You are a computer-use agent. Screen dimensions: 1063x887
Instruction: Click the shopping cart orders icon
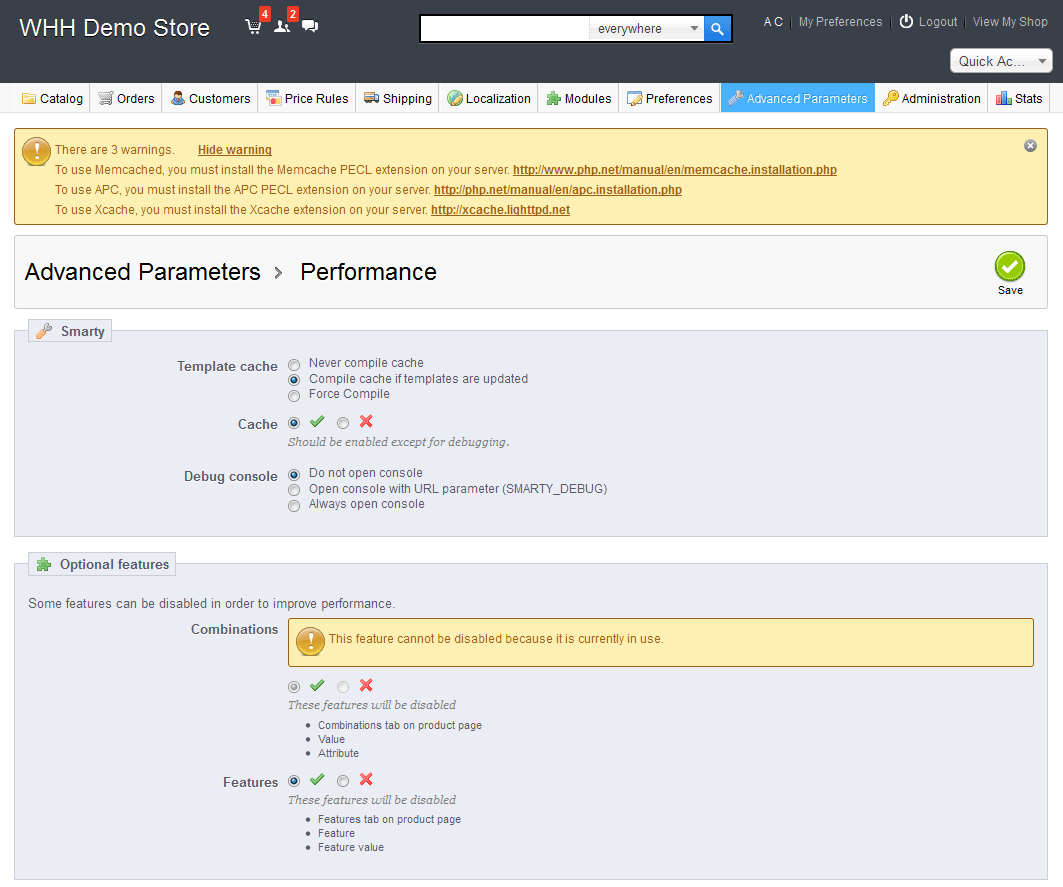253,27
